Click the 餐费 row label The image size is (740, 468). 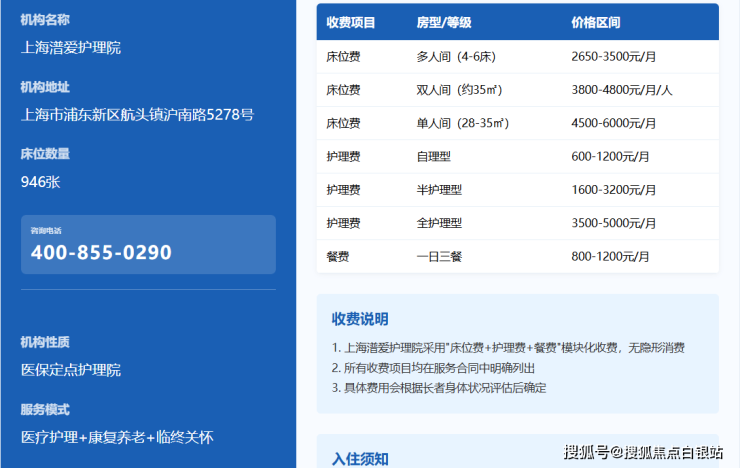337,257
